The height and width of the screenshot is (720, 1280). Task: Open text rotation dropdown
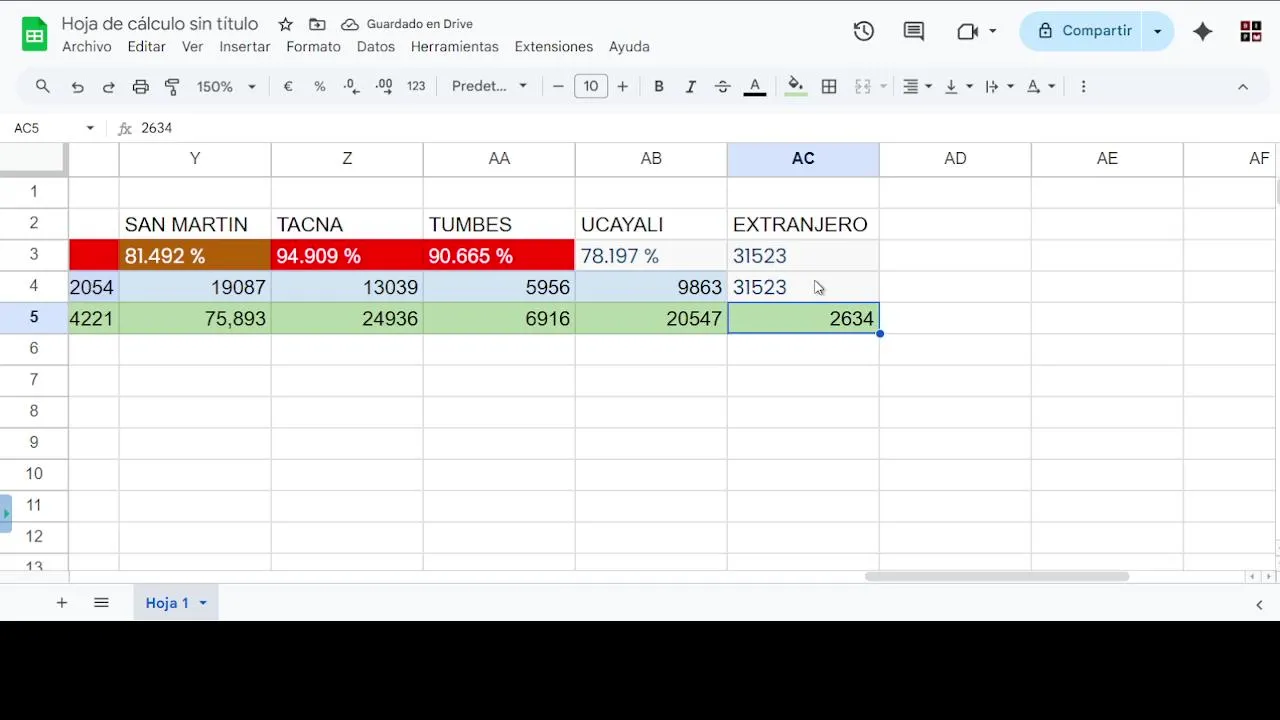pyautogui.click(x=1041, y=87)
